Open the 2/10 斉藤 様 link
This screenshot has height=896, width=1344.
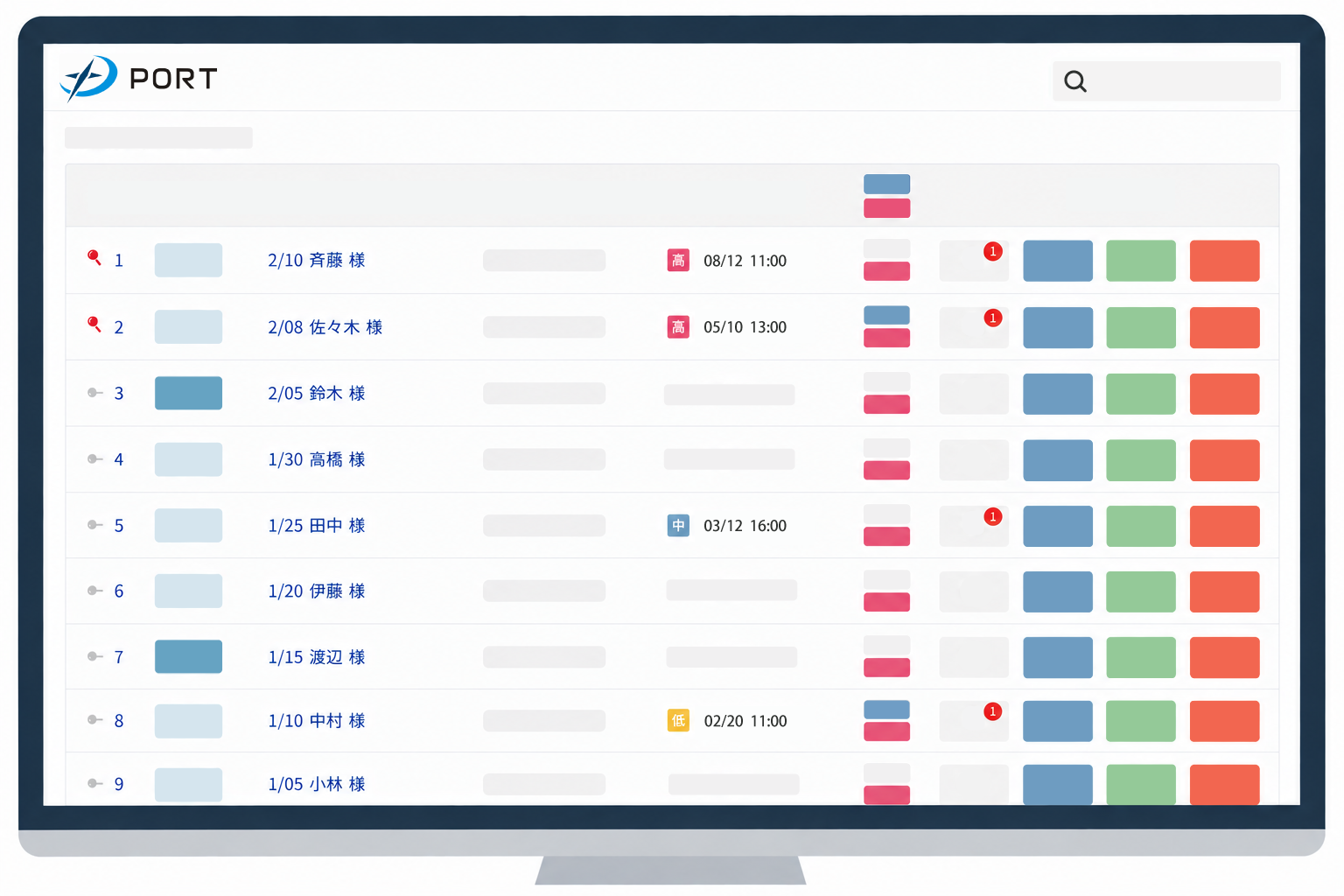coord(317,261)
